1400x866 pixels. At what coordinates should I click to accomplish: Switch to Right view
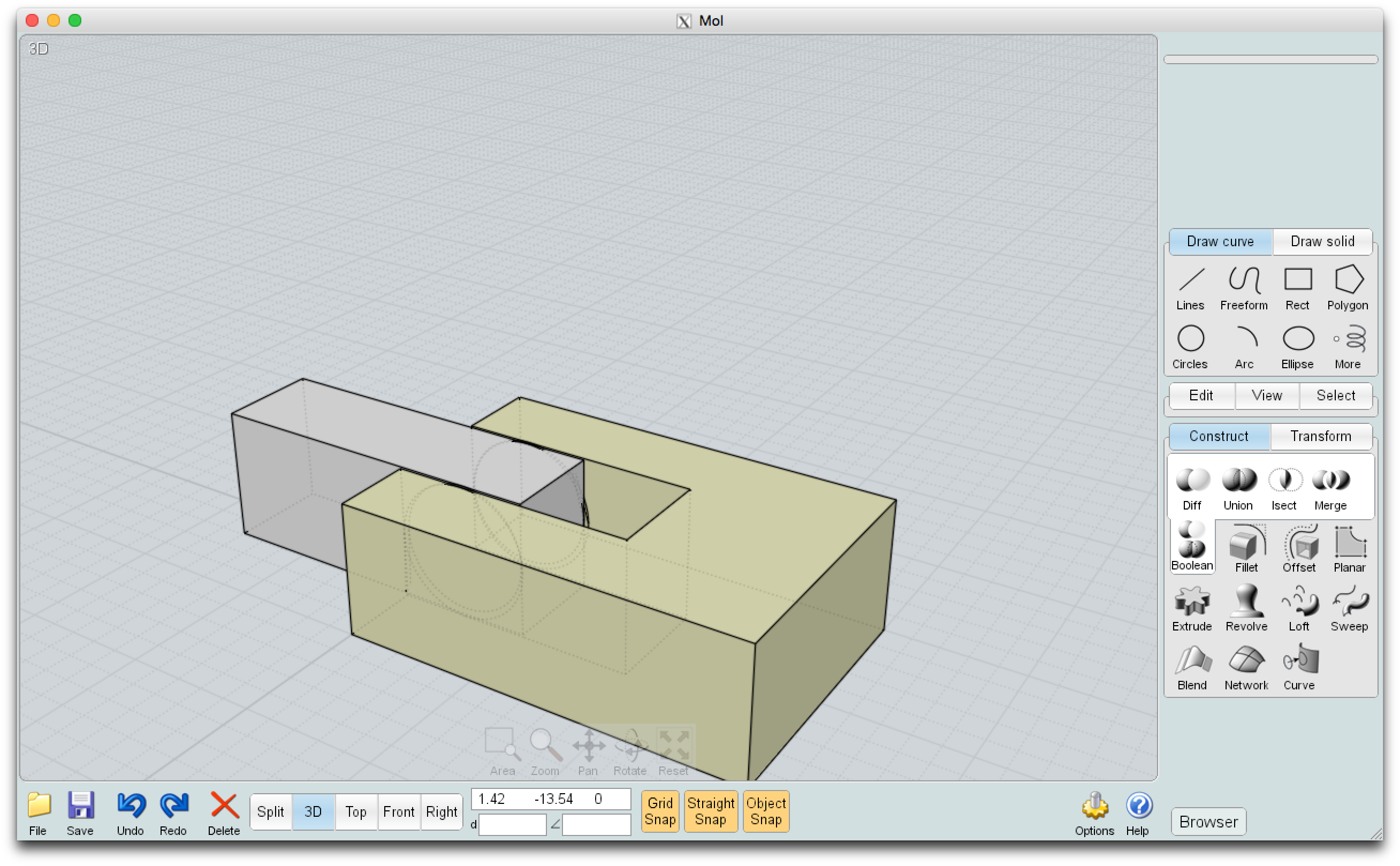(x=442, y=811)
